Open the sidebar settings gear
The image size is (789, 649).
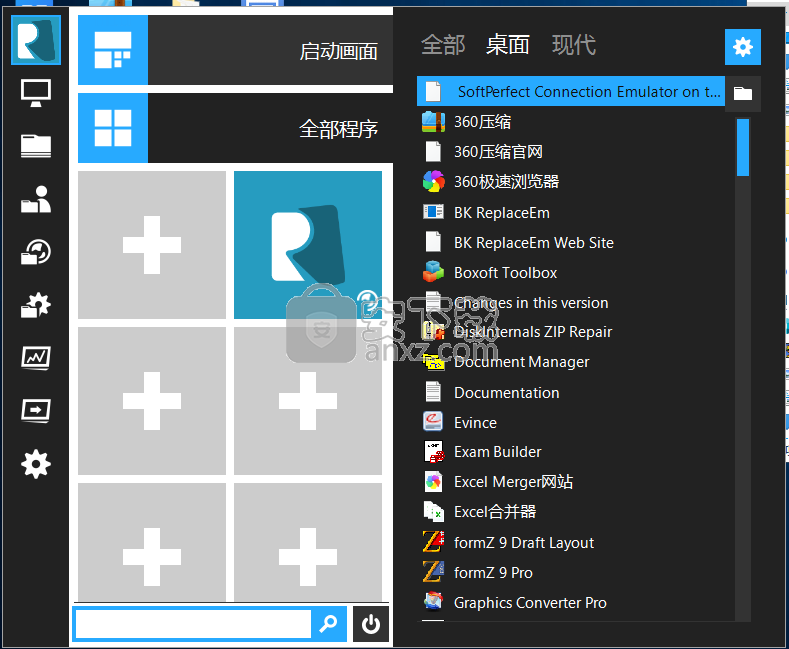[x=36, y=464]
